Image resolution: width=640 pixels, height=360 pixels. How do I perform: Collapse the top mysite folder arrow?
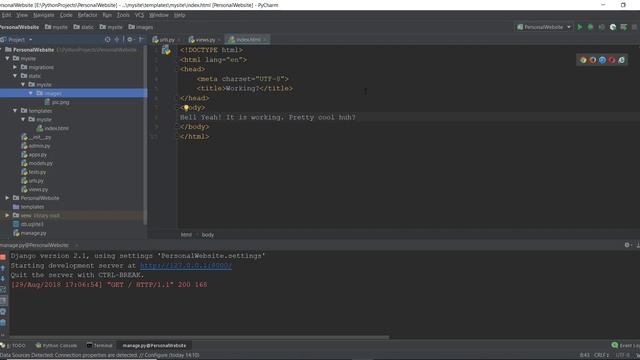pos(7,58)
